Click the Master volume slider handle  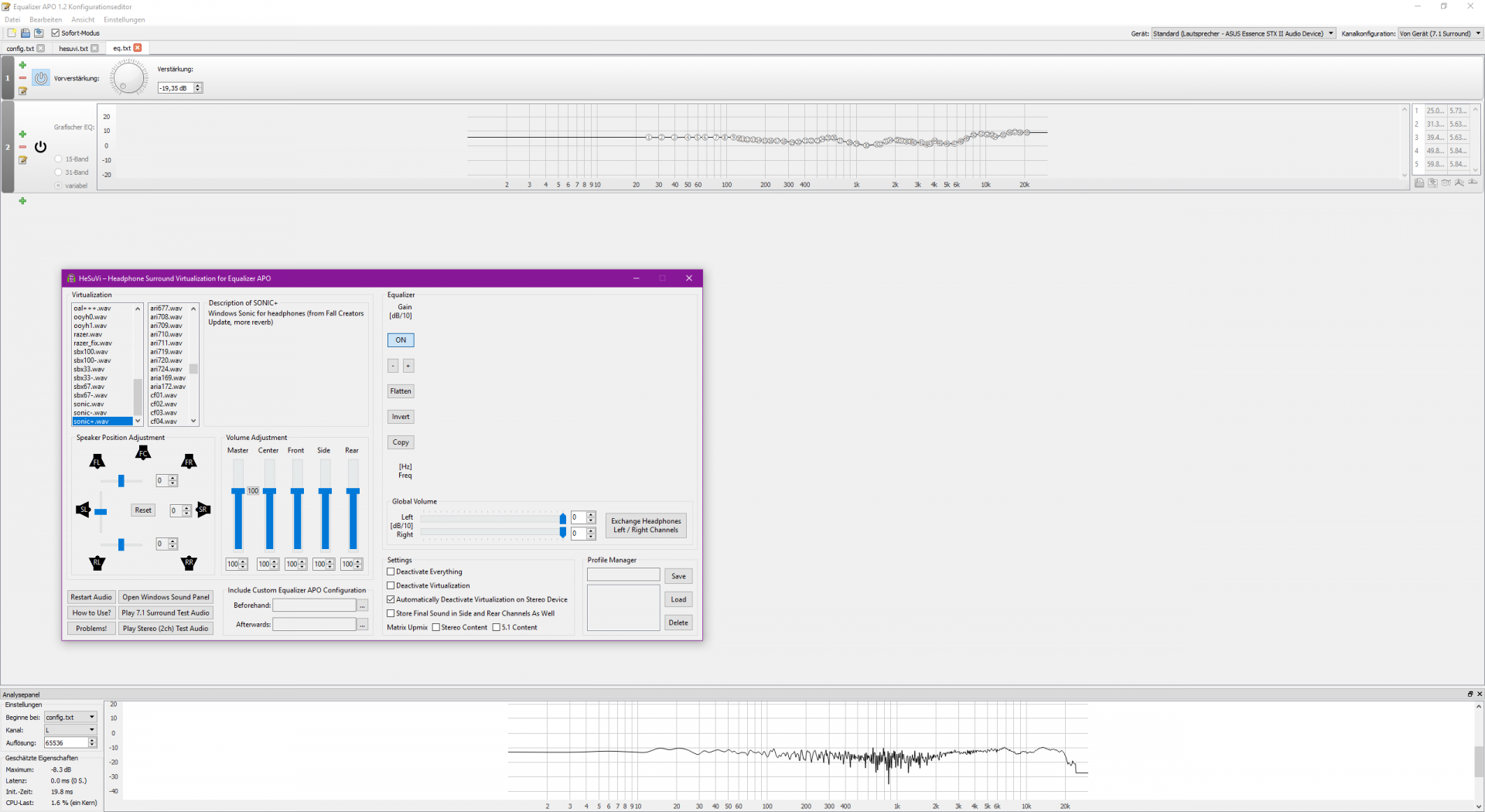pos(238,491)
